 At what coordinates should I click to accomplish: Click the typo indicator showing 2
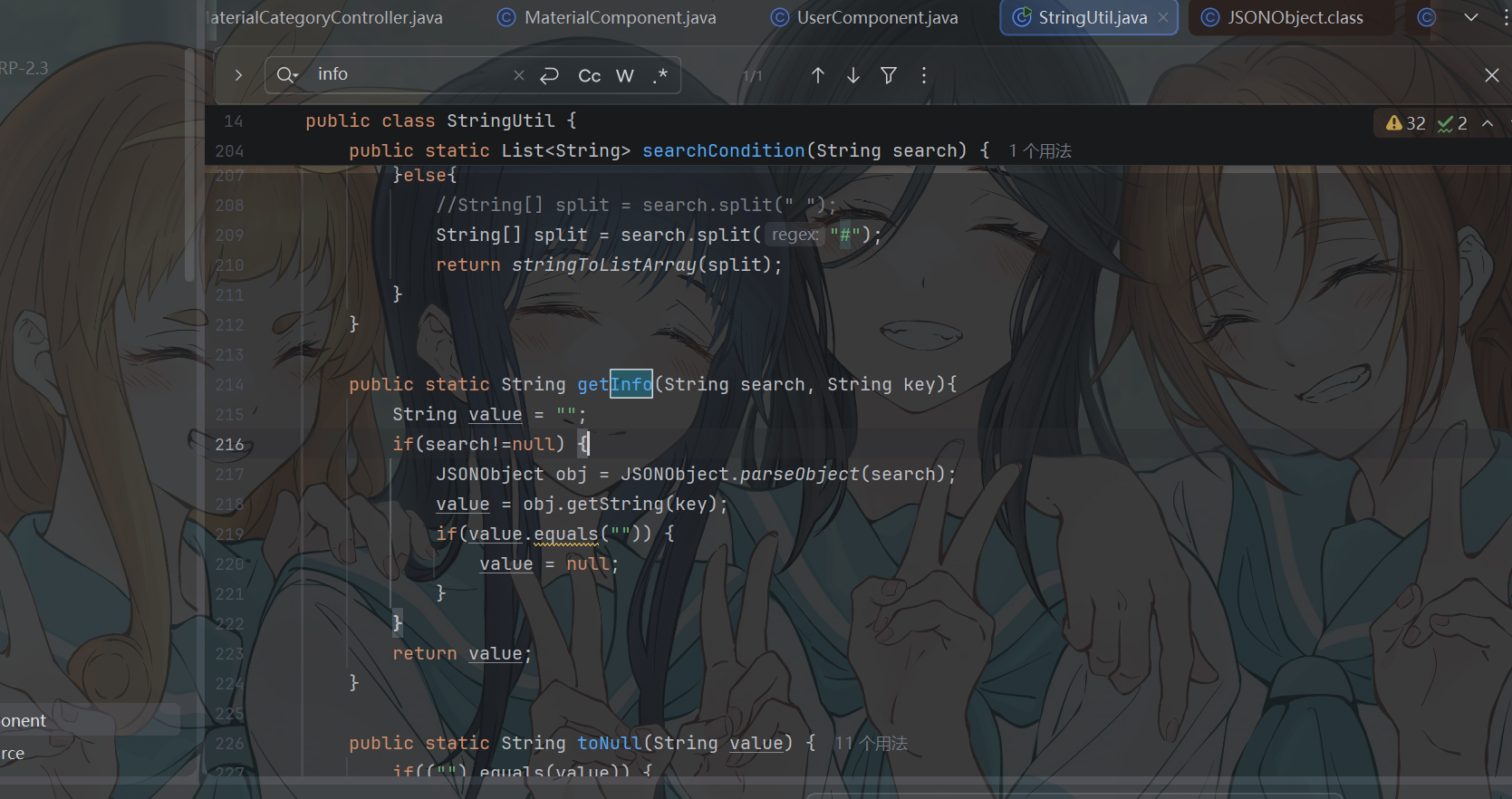point(1452,123)
